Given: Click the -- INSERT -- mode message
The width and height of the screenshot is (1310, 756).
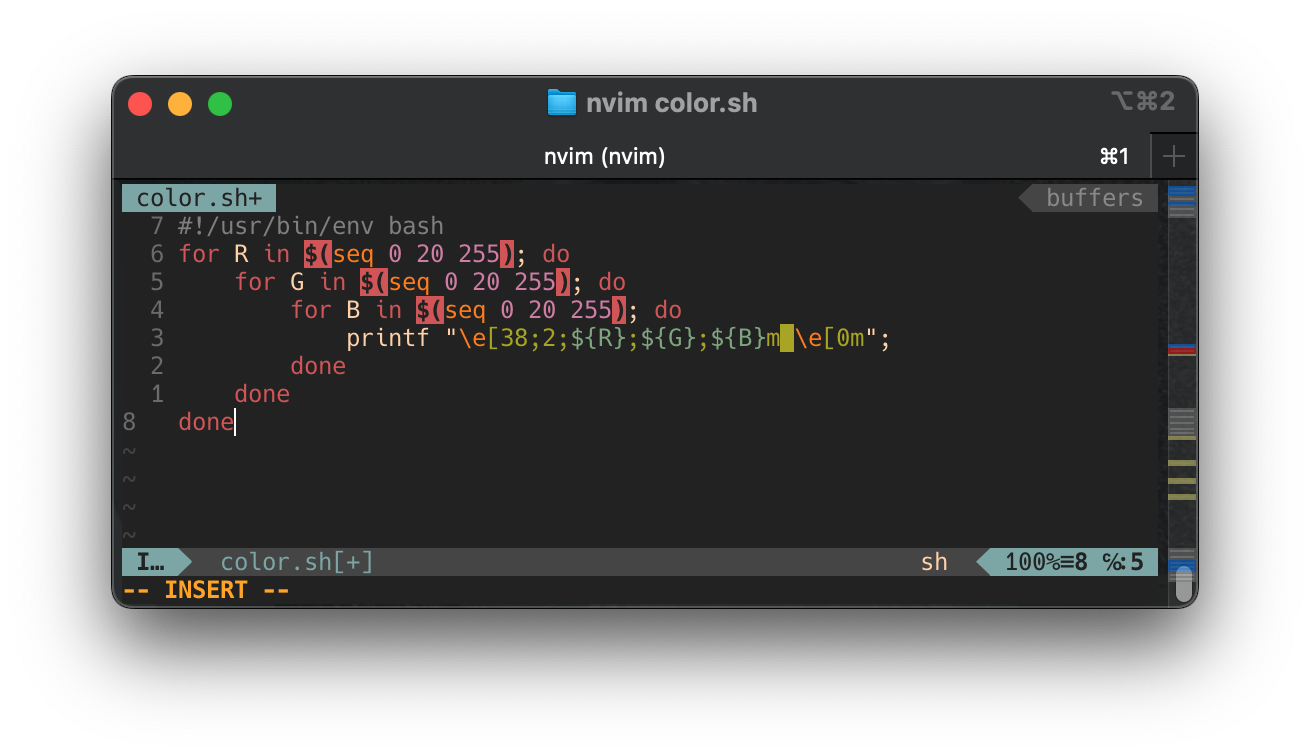Looking at the screenshot, I should [205, 590].
